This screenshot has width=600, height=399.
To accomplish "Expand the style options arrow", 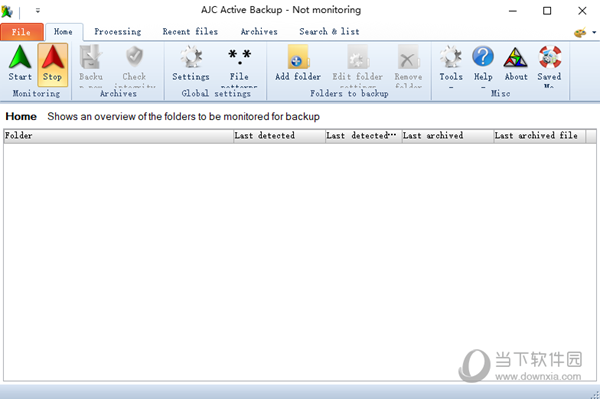I will tap(594, 33).
